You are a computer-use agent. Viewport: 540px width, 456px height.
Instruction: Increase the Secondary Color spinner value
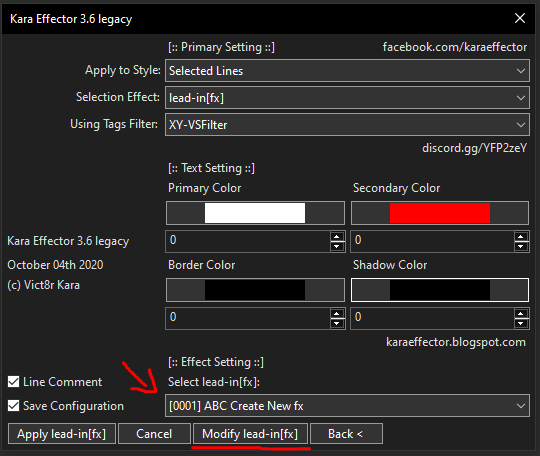tap(521, 237)
